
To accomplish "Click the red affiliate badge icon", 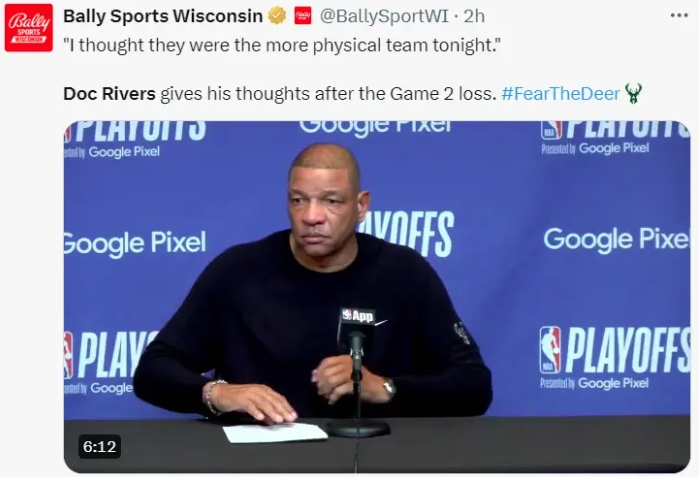I will point(302,16).
